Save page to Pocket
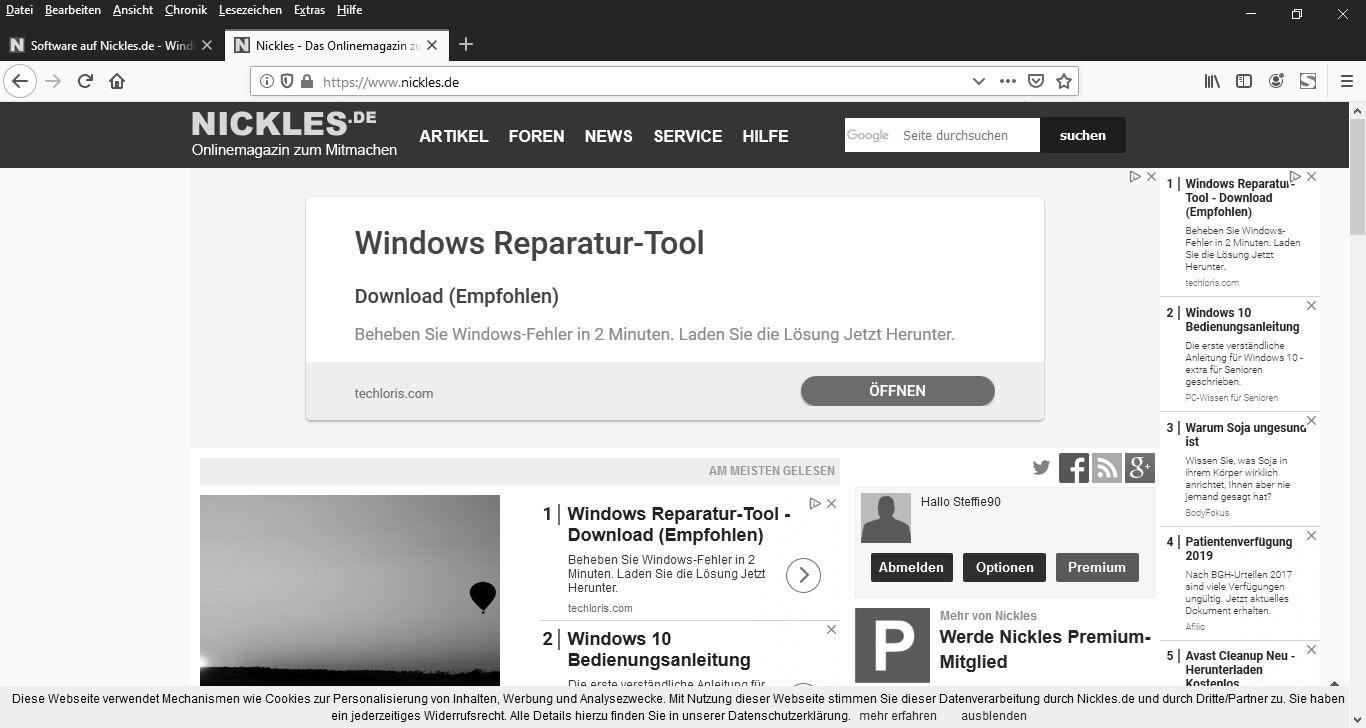The height and width of the screenshot is (728, 1366). click(x=1036, y=81)
